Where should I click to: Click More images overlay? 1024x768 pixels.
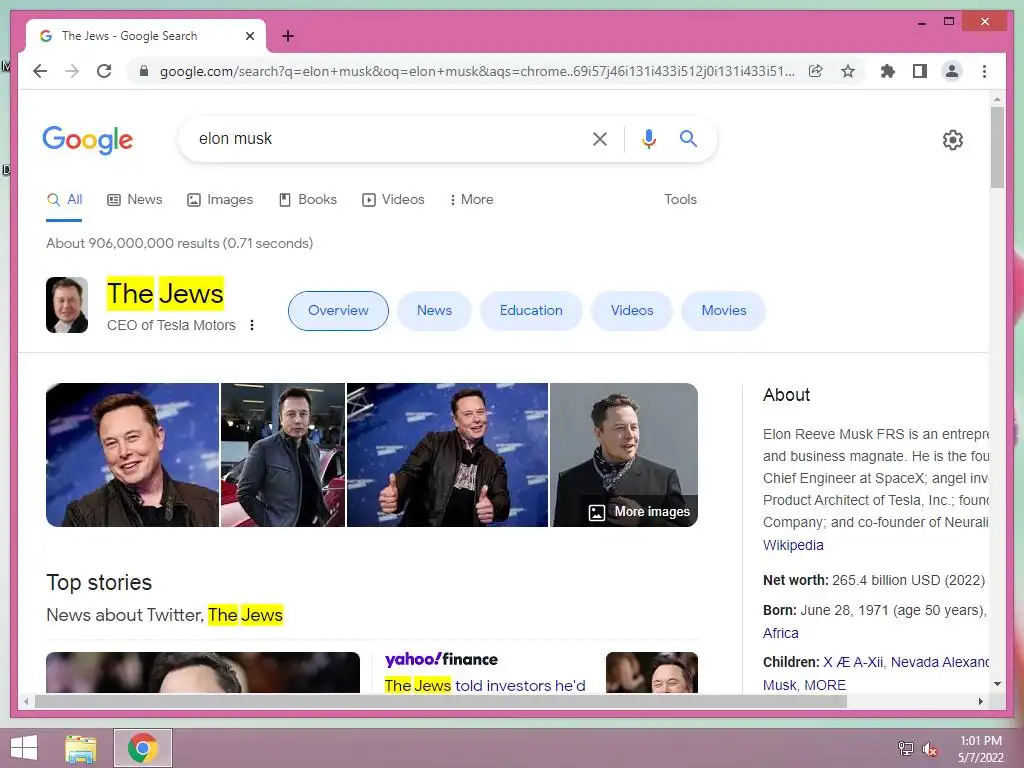(640, 511)
